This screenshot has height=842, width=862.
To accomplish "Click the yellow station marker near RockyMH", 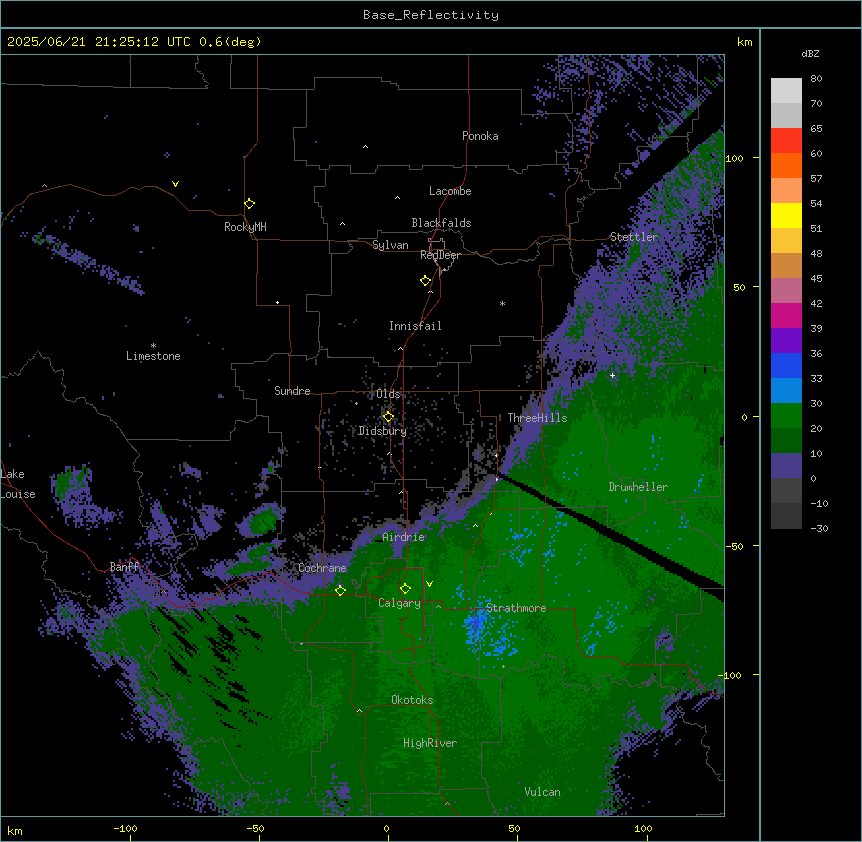I will 249,203.
